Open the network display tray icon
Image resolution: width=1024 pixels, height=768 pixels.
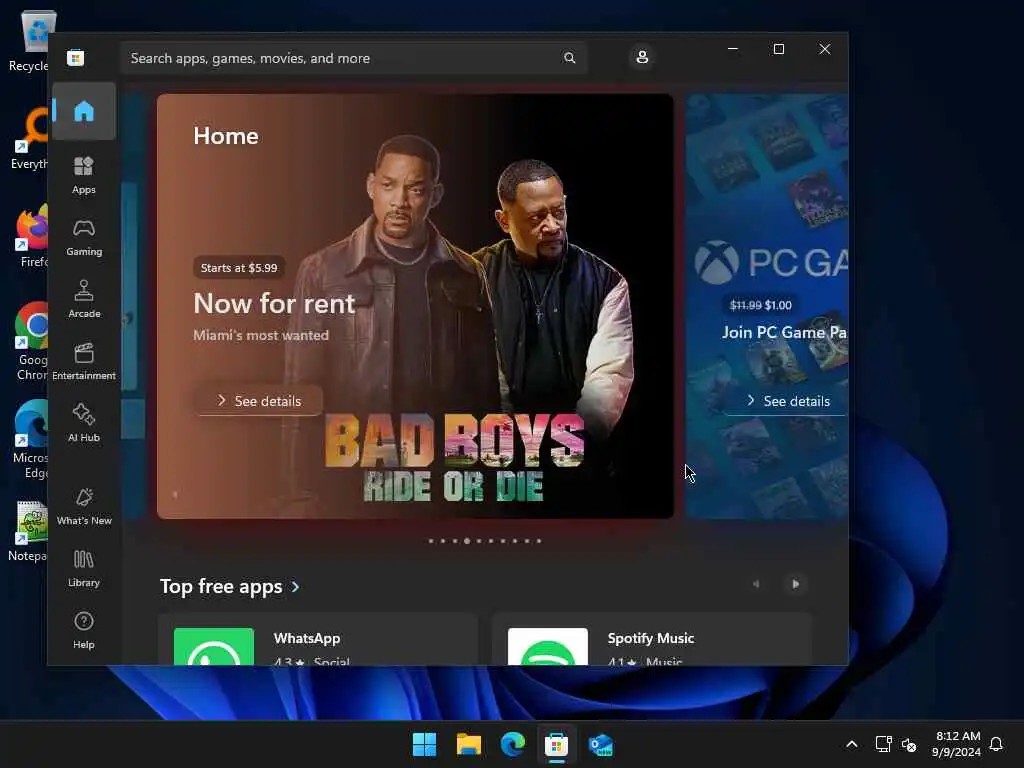883,744
